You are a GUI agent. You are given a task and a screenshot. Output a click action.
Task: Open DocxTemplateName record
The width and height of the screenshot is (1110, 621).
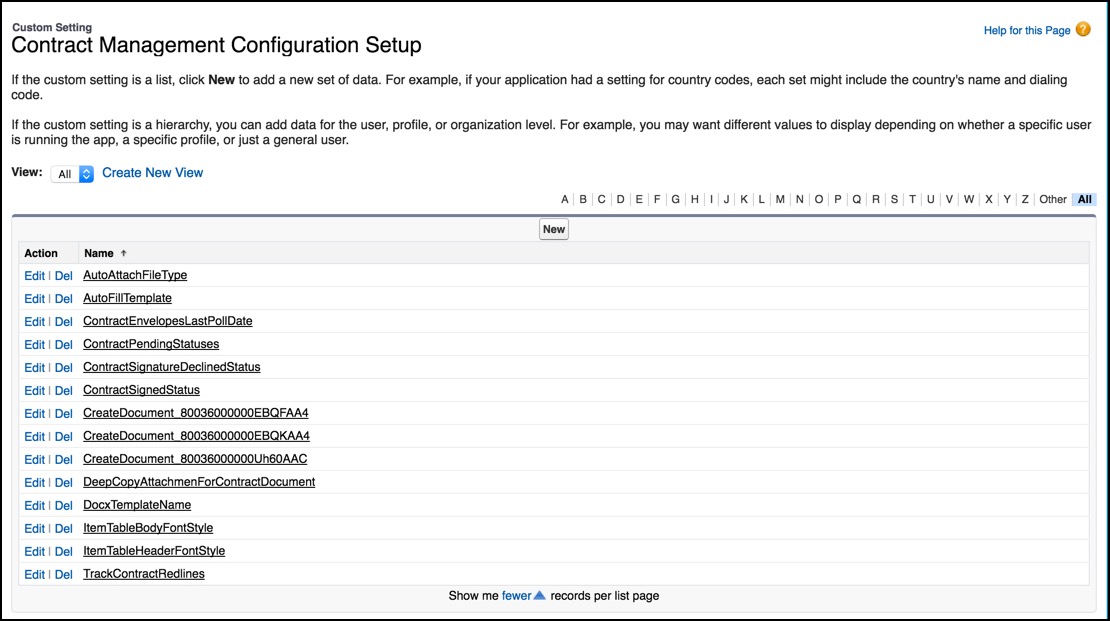(137, 505)
